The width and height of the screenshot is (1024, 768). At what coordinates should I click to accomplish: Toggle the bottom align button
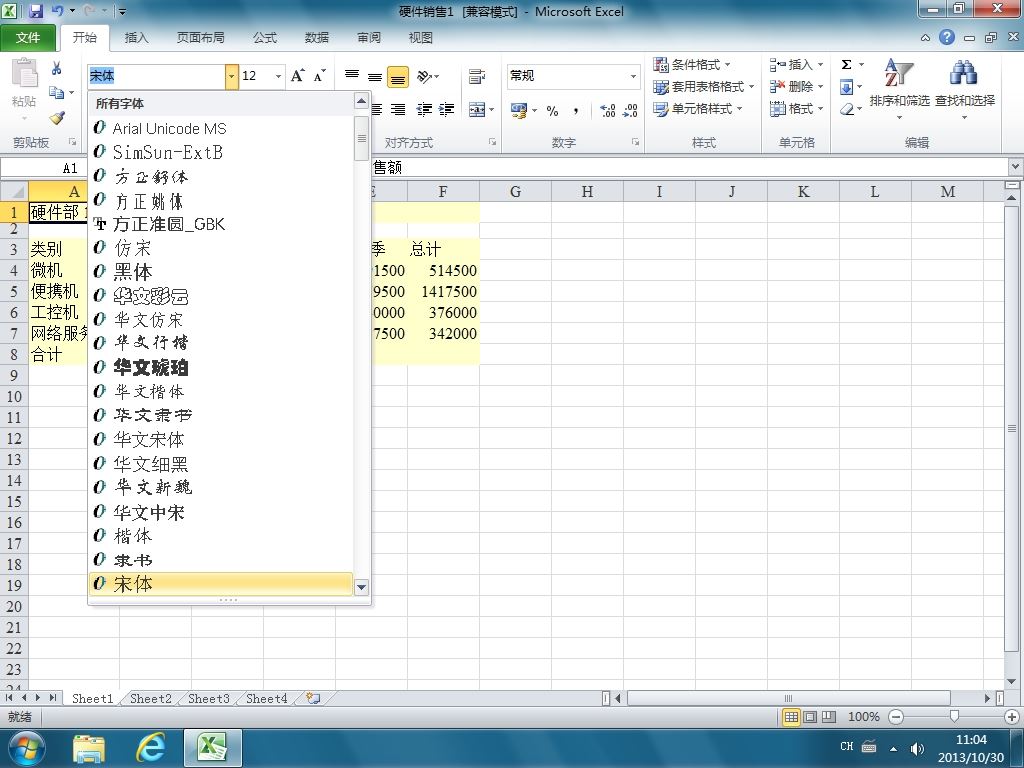coord(398,76)
